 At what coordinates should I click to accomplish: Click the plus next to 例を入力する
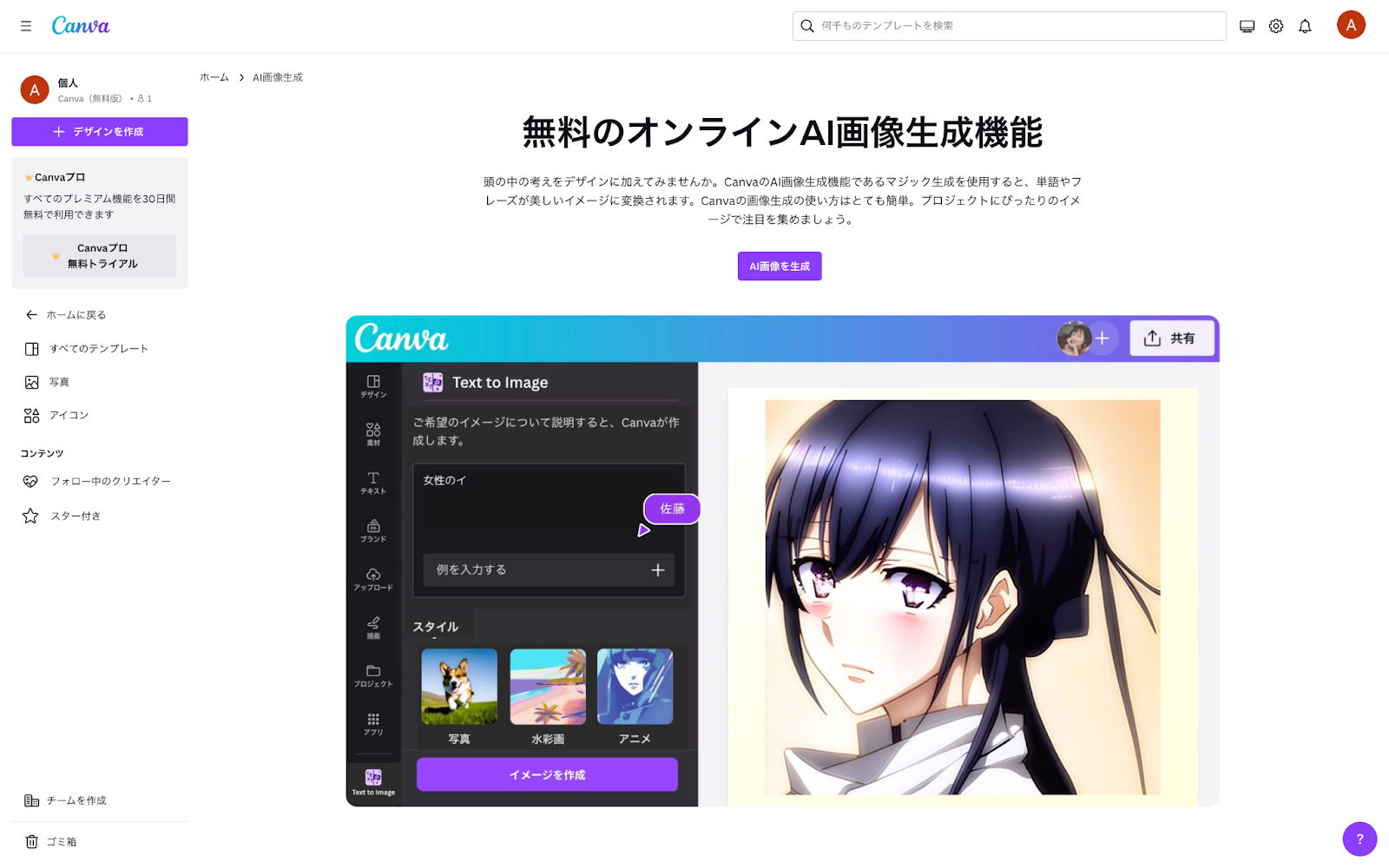pos(658,570)
